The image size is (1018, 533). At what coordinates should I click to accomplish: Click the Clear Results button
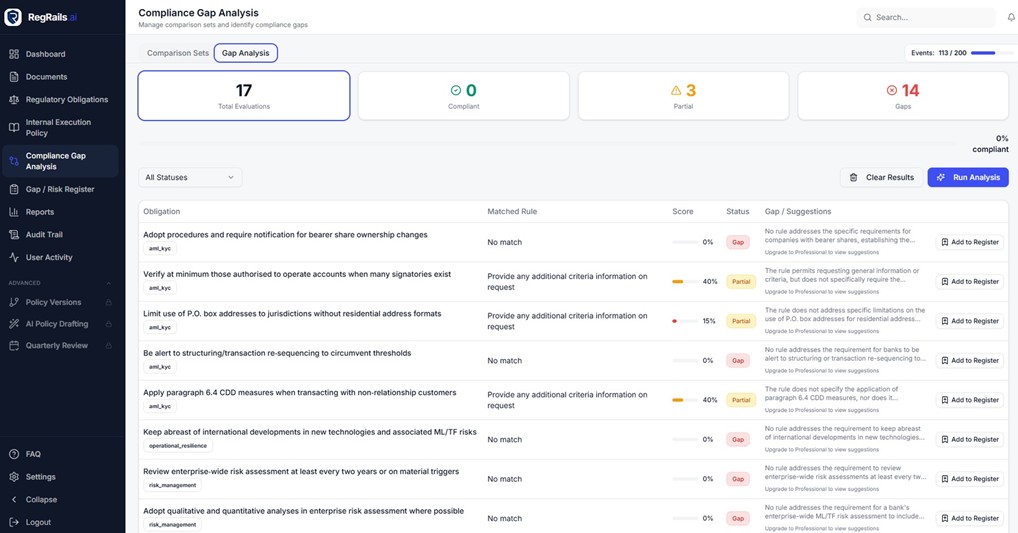click(881, 177)
